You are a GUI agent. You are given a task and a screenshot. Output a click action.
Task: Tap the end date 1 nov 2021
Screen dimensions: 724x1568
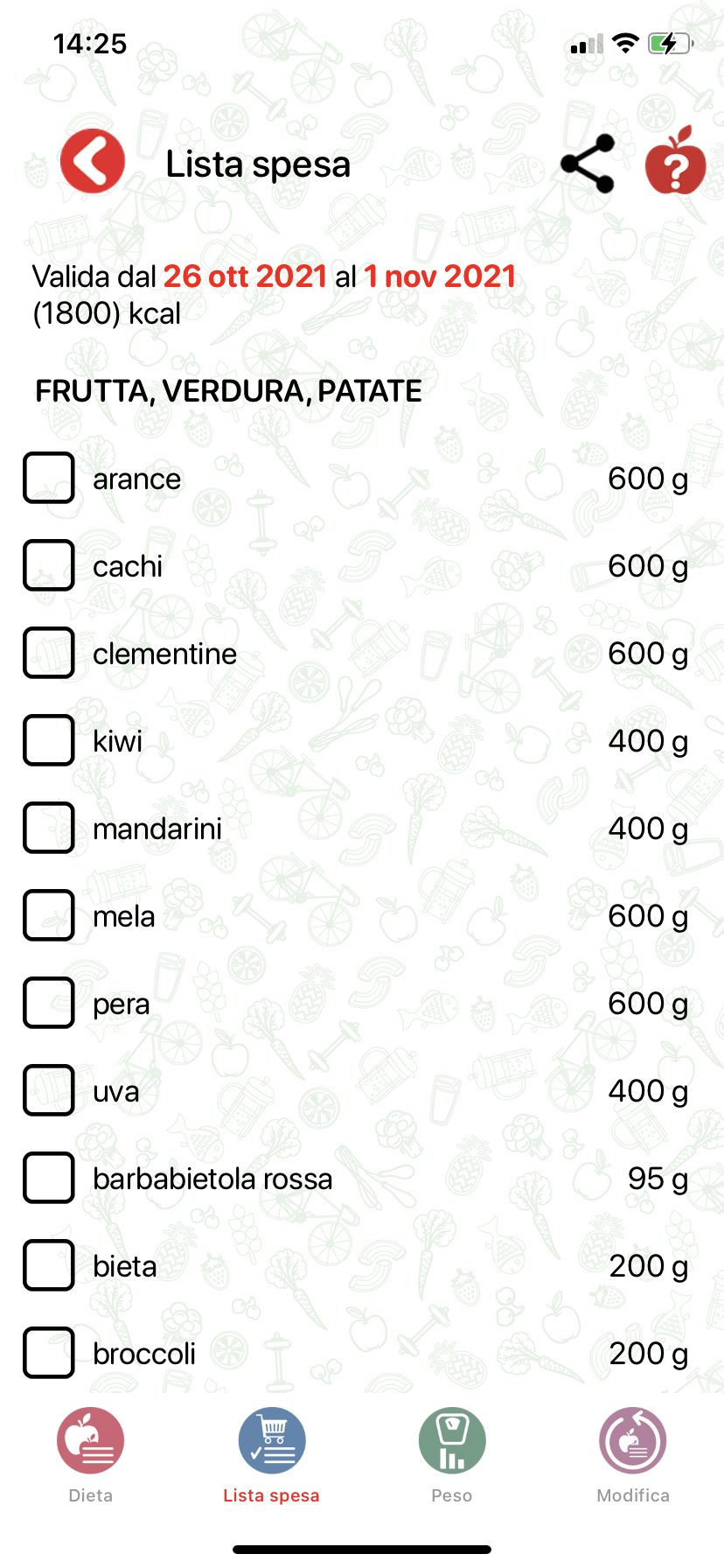[440, 276]
